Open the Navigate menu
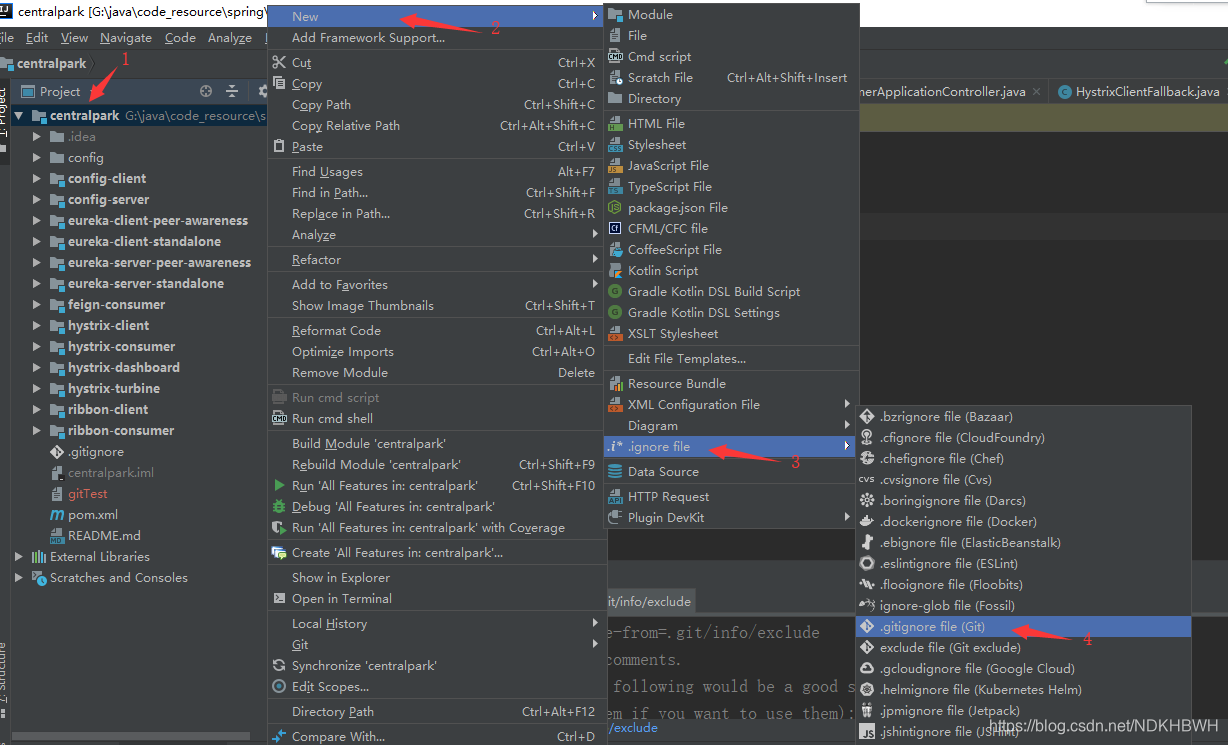The image size is (1228, 745). [x=126, y=37]
